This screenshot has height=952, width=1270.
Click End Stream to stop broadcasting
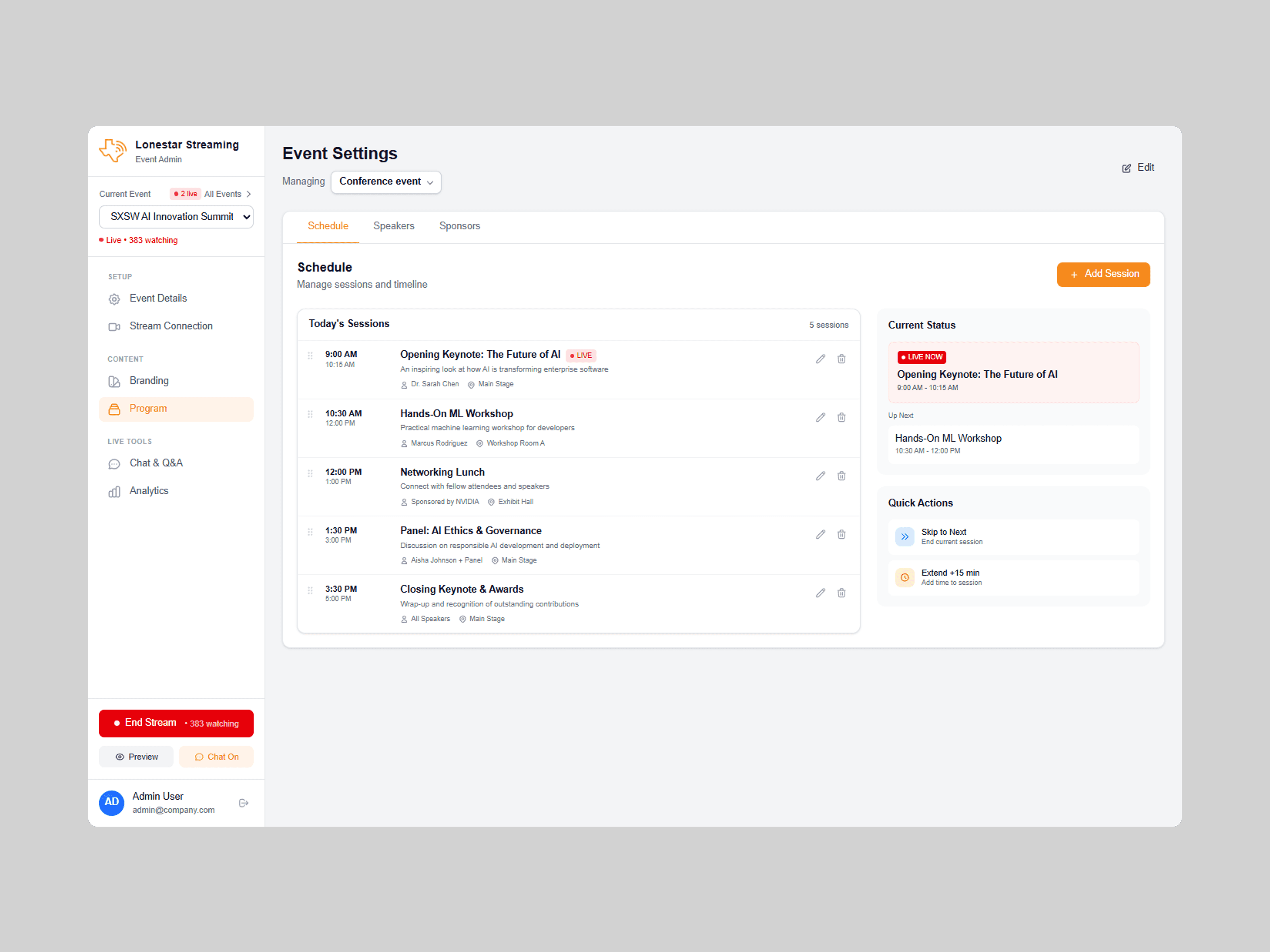tap(176, 723)
